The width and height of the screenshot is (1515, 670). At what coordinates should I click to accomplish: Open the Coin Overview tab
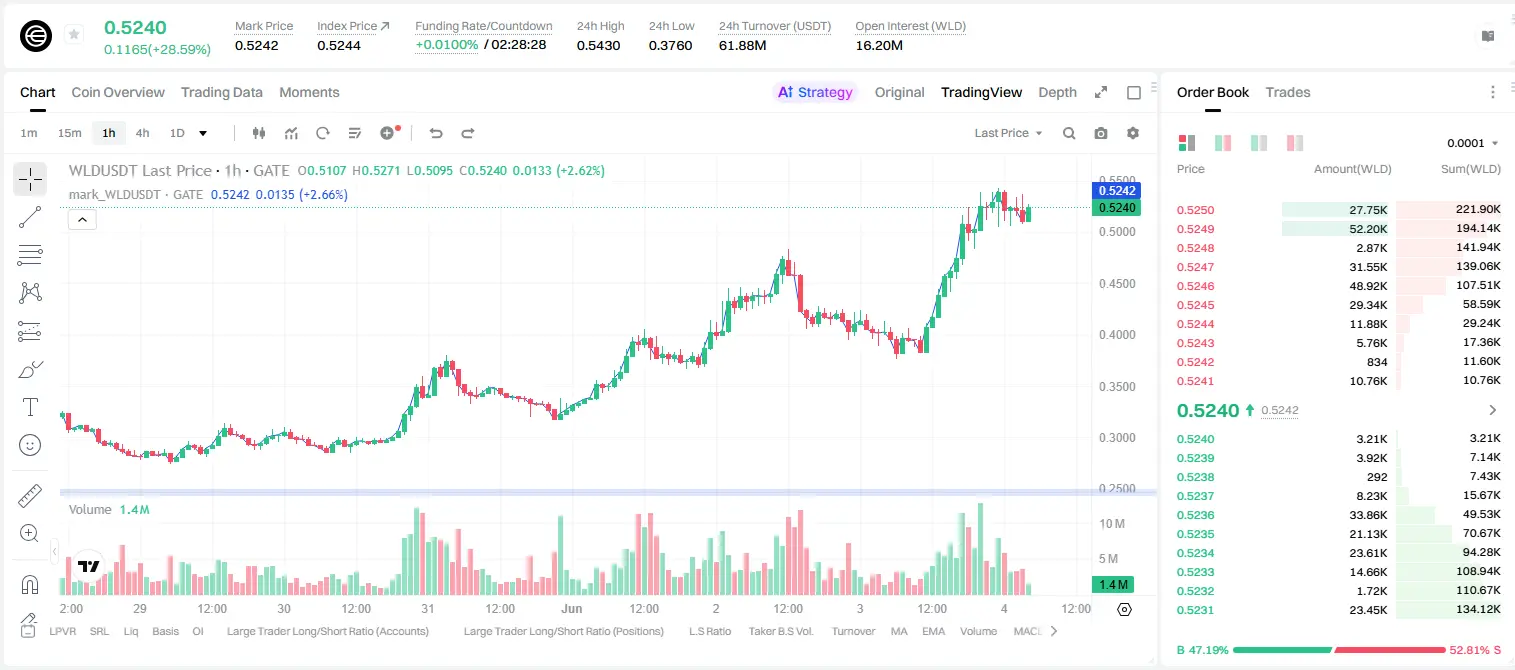click(x=118, y=92)
